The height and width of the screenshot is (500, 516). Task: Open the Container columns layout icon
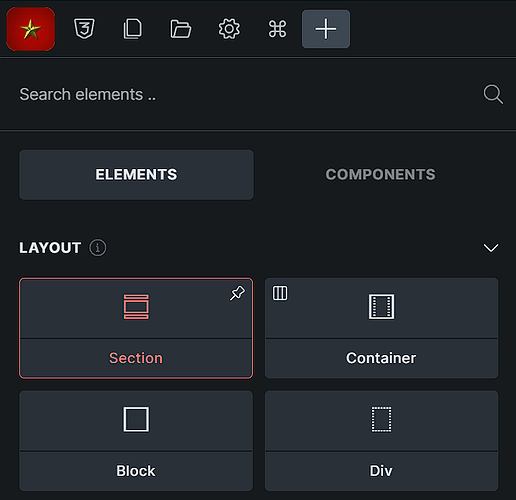(x=280, y=293)
